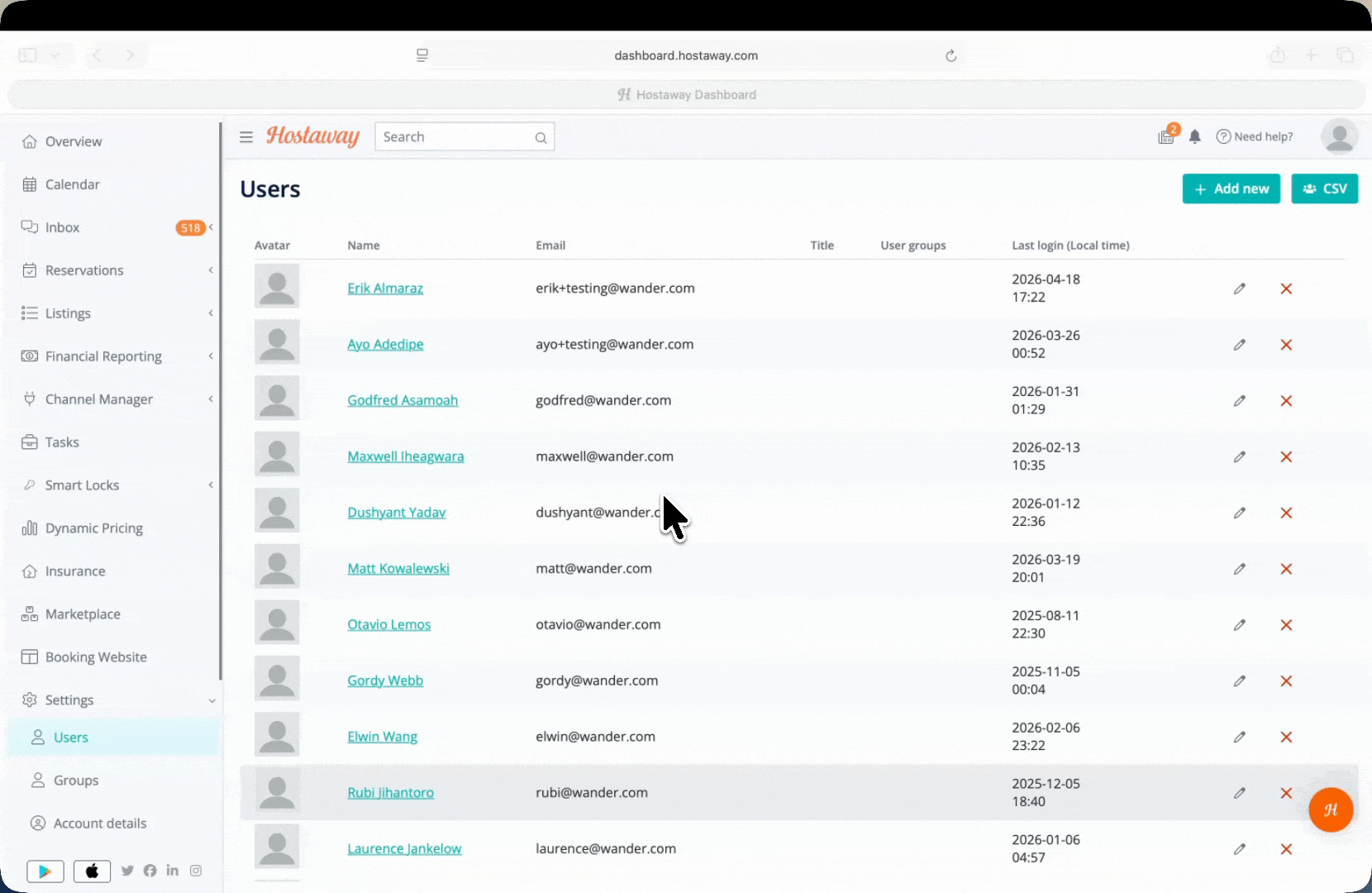1372x893 pixels.
Task: Visit Hostaway's Facebook page
Action: point(150,871)
